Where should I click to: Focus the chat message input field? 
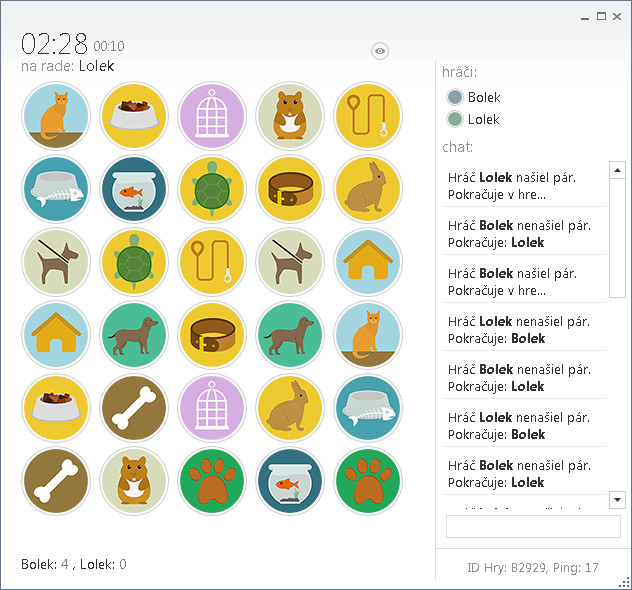click(533, 526)
